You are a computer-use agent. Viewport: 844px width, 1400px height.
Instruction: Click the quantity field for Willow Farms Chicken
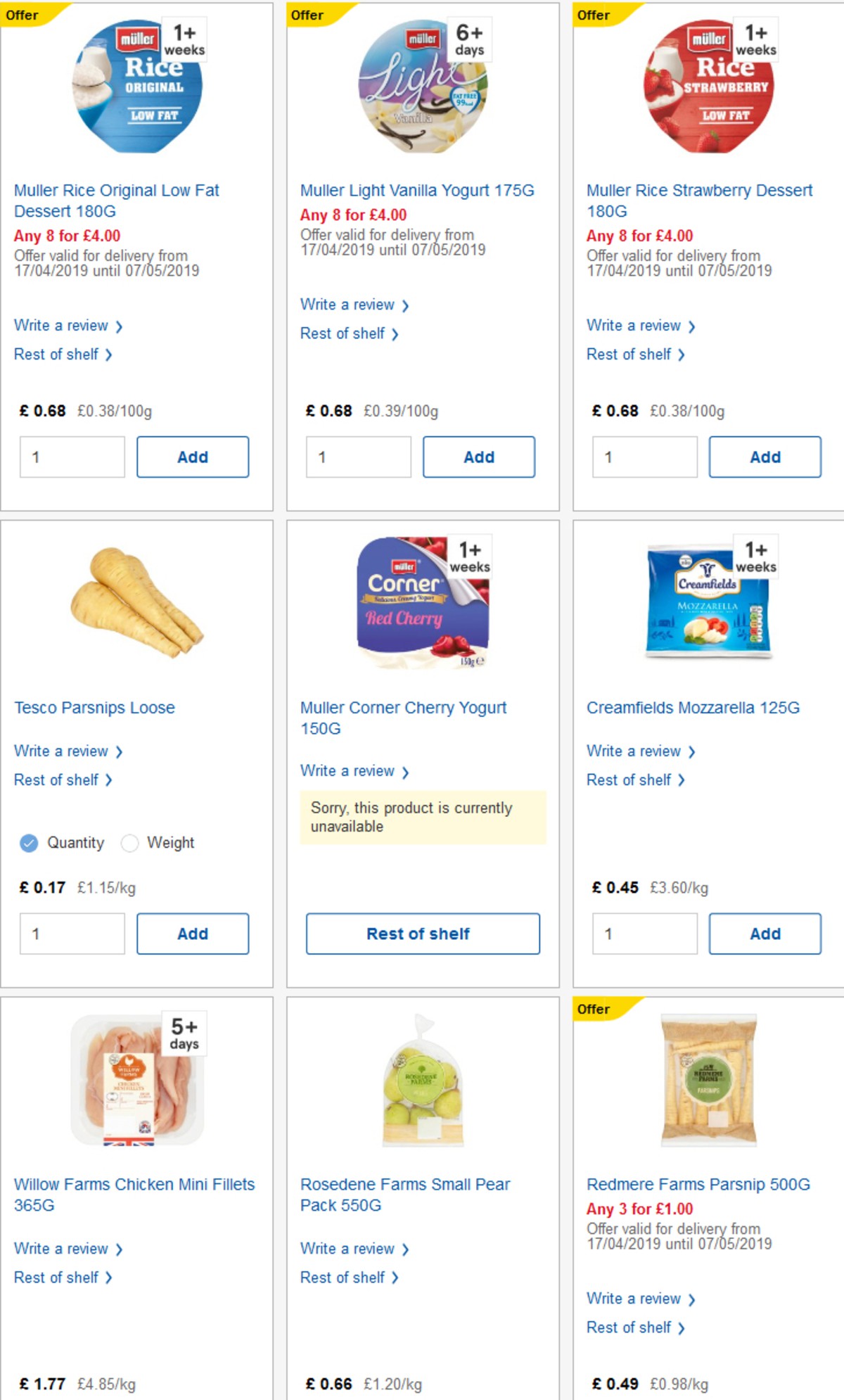pyautogui.click(x=70, y=1396)
